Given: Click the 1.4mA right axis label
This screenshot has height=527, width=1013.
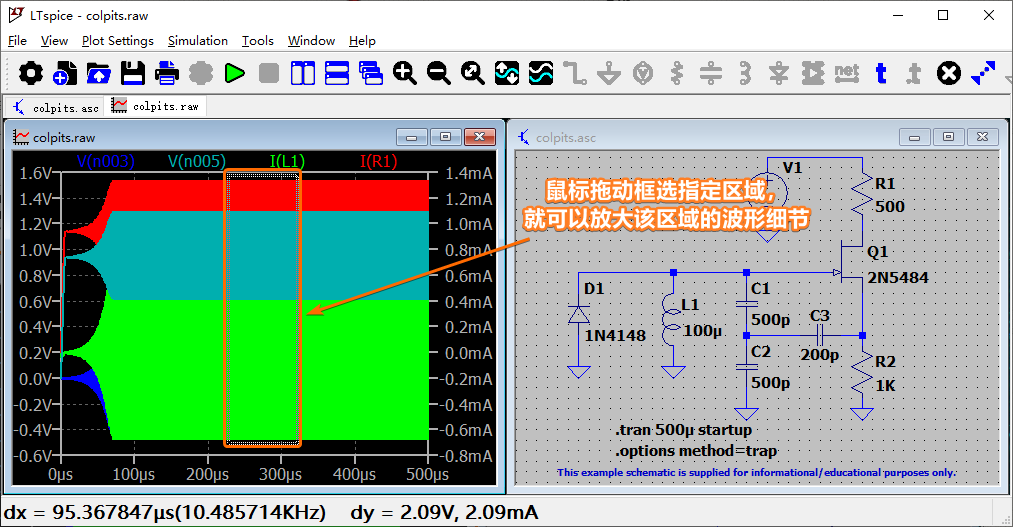Looking at the screenshot, I should pos(469,173).
